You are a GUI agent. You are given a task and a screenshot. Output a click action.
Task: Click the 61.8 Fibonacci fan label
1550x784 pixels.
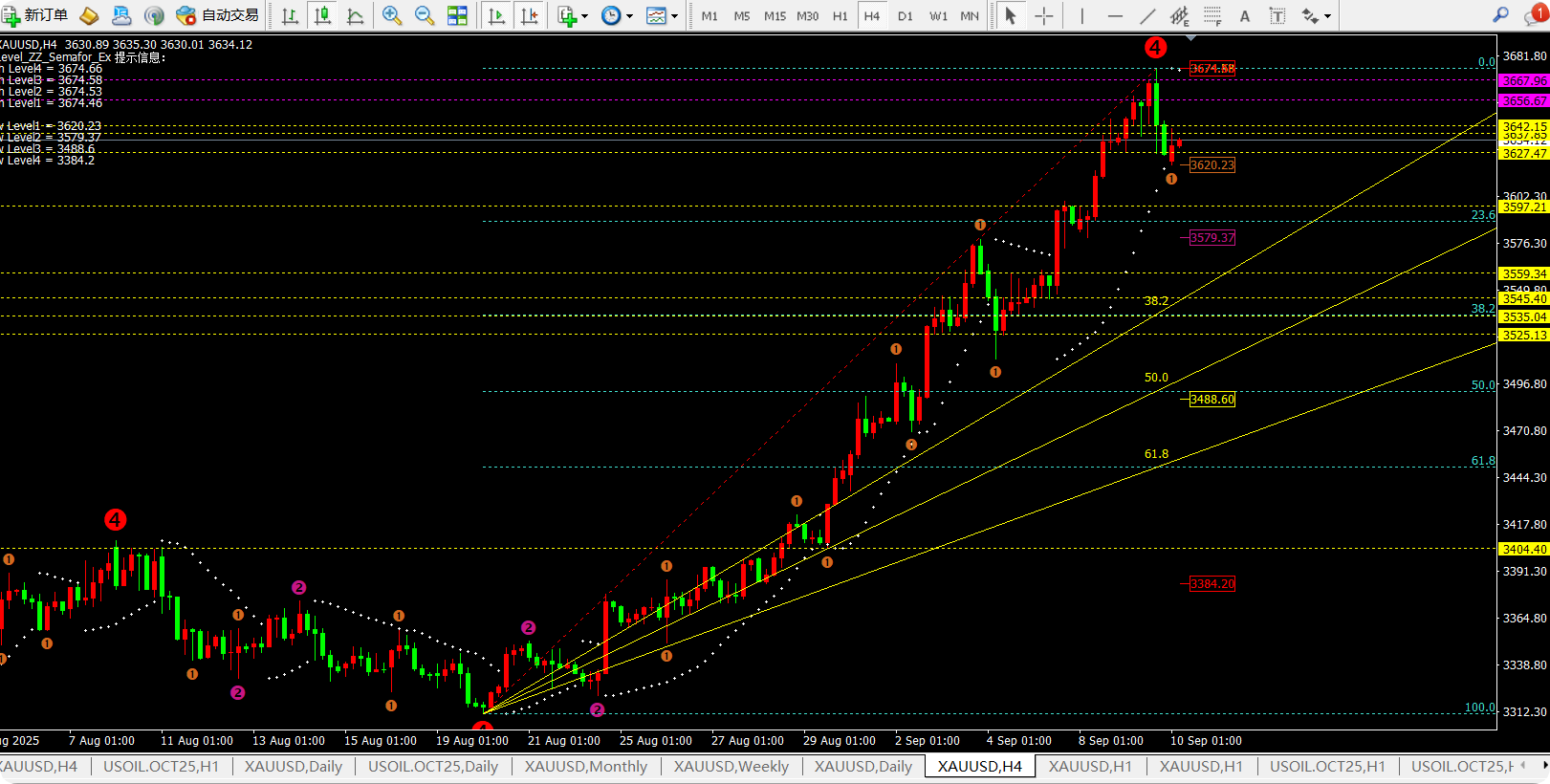[1156, 453]
